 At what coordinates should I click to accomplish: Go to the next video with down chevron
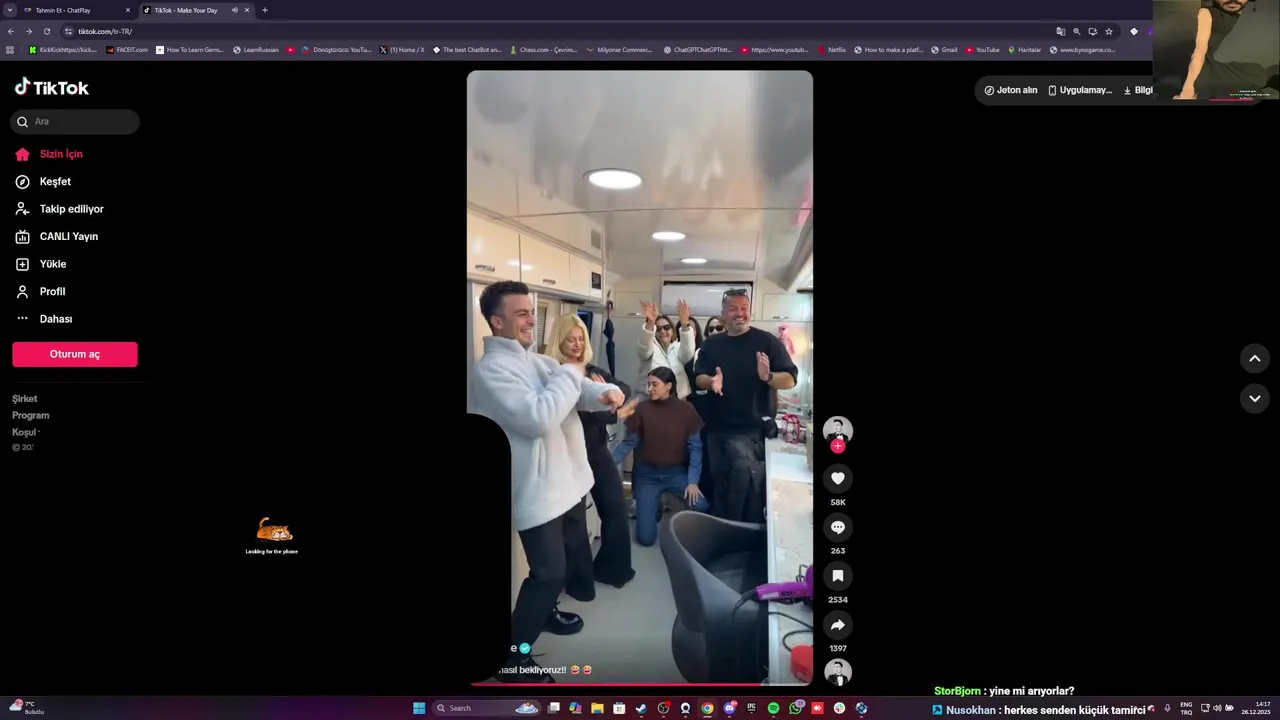[x=1255, y=398]
